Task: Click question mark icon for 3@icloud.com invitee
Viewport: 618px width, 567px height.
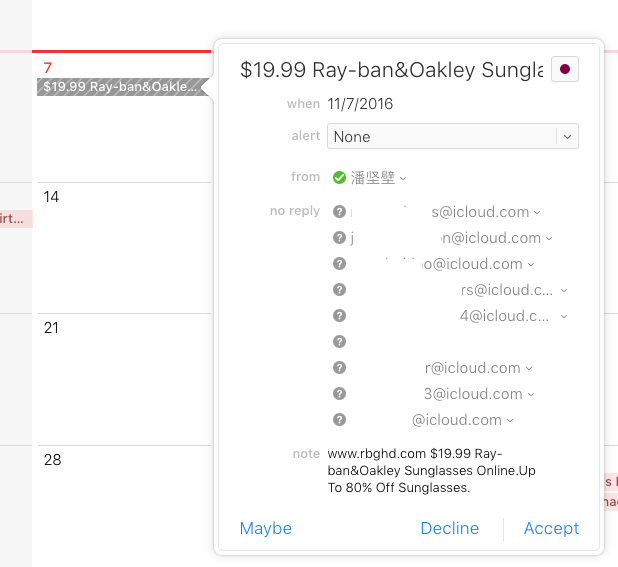Action: tap(339, 394)
